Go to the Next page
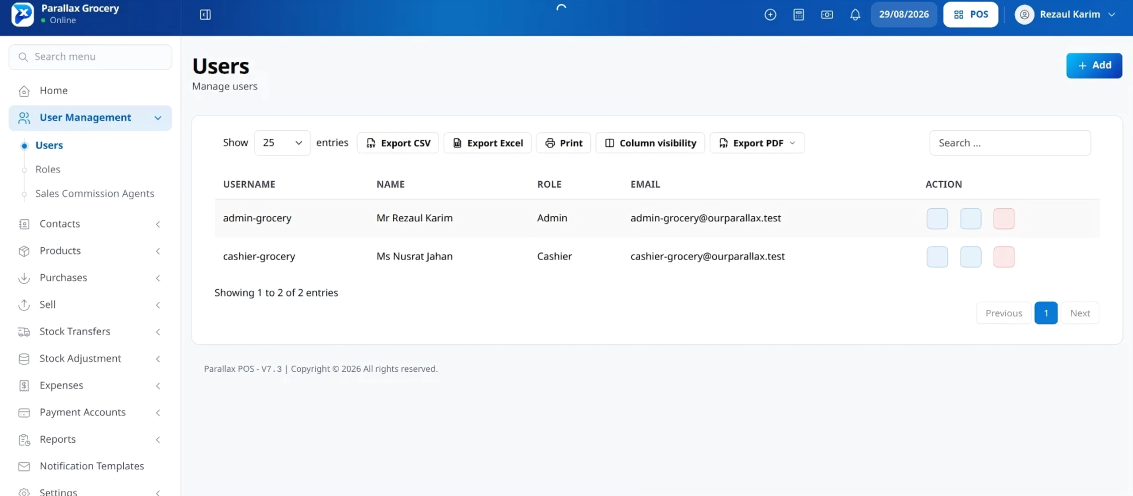 click(x=1080, y=313)
